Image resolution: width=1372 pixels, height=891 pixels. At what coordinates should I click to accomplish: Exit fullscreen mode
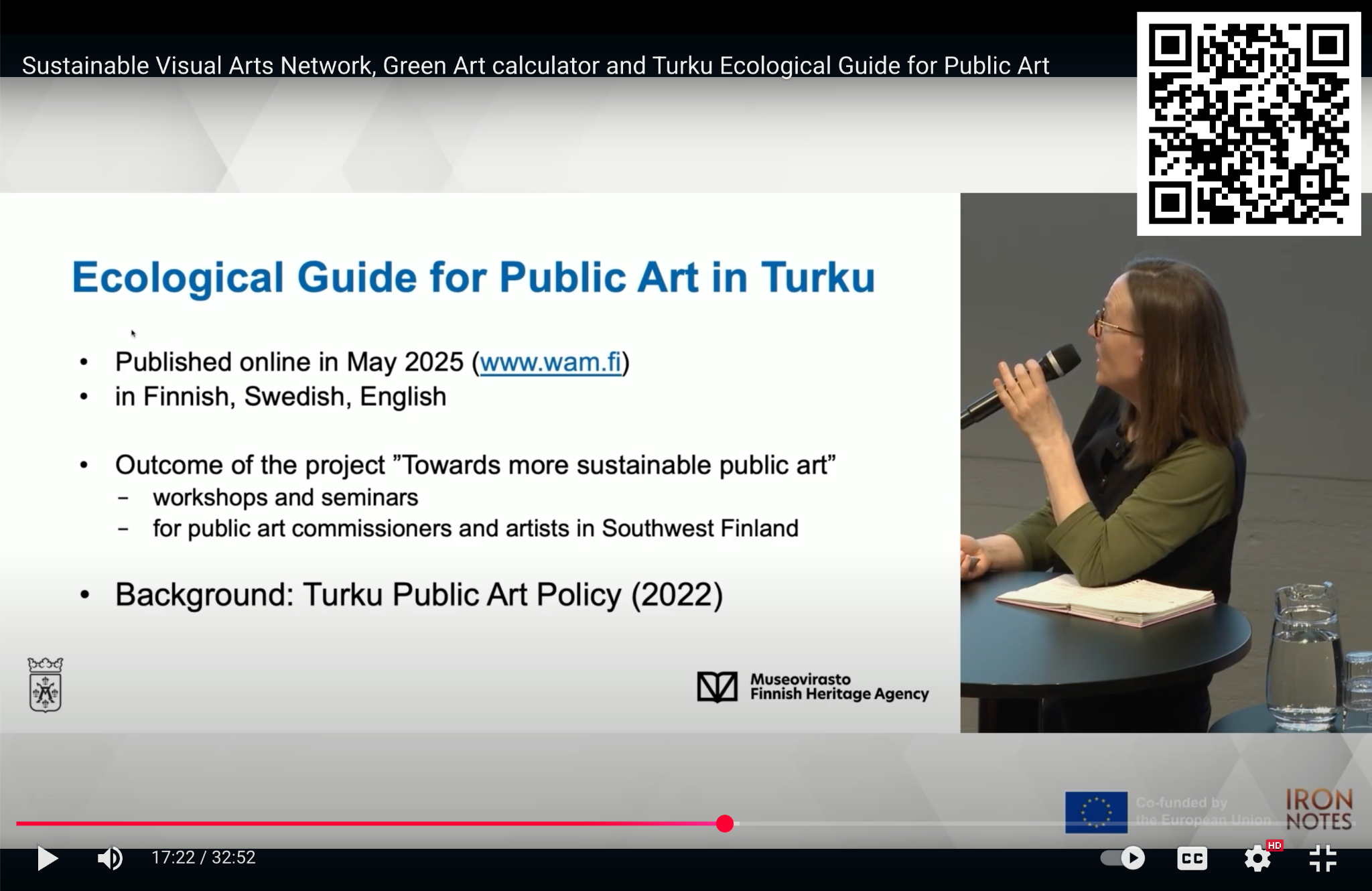pyautogui.click(x=1322, y=858)
